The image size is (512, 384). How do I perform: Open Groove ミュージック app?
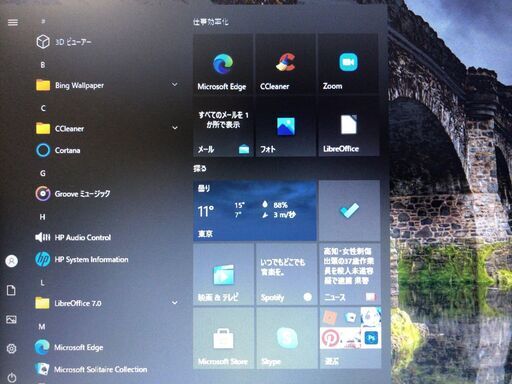pyautogui.click(x=107, y=193)
